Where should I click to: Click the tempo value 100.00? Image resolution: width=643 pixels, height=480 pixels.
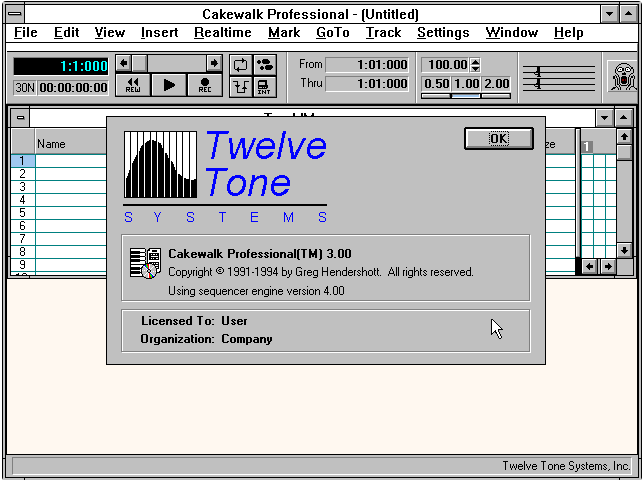(446, 65)
